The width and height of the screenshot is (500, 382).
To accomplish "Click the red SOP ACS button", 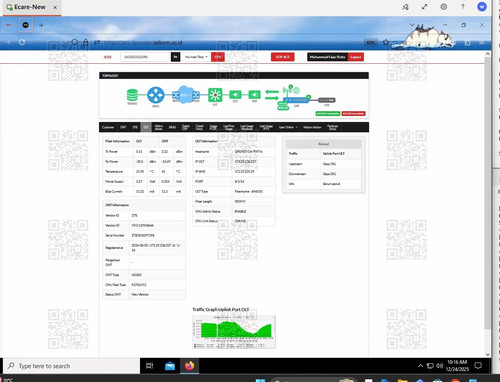I will [283, 57].
